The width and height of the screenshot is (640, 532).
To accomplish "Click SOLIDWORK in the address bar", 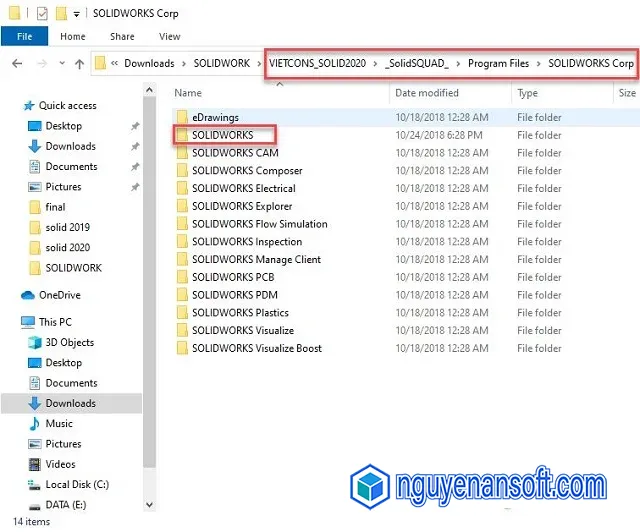I will (222, 63).
